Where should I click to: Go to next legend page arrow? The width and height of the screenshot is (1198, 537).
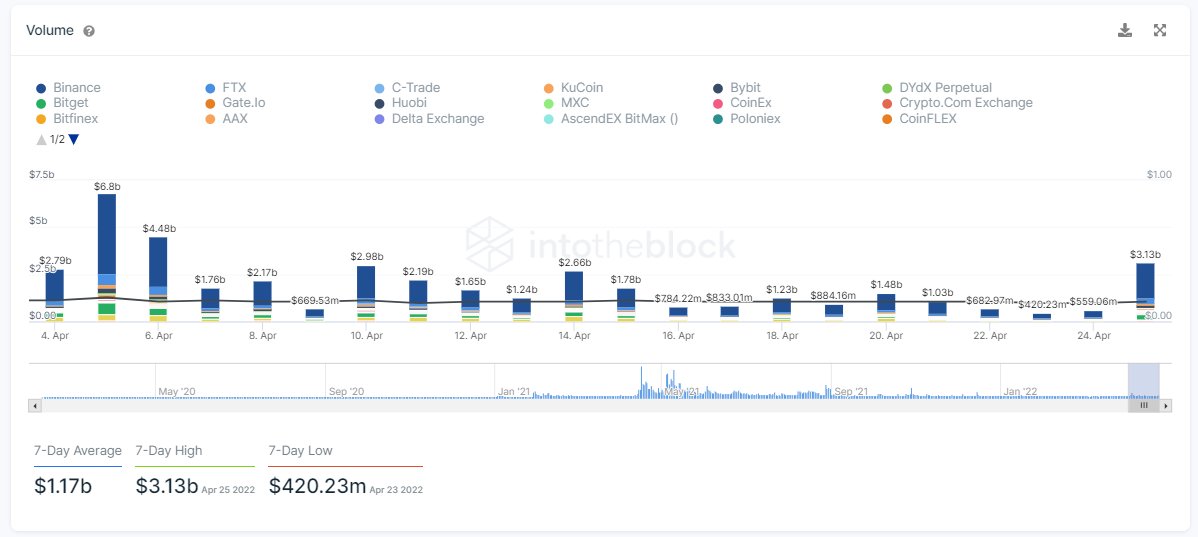coord(73,140)
